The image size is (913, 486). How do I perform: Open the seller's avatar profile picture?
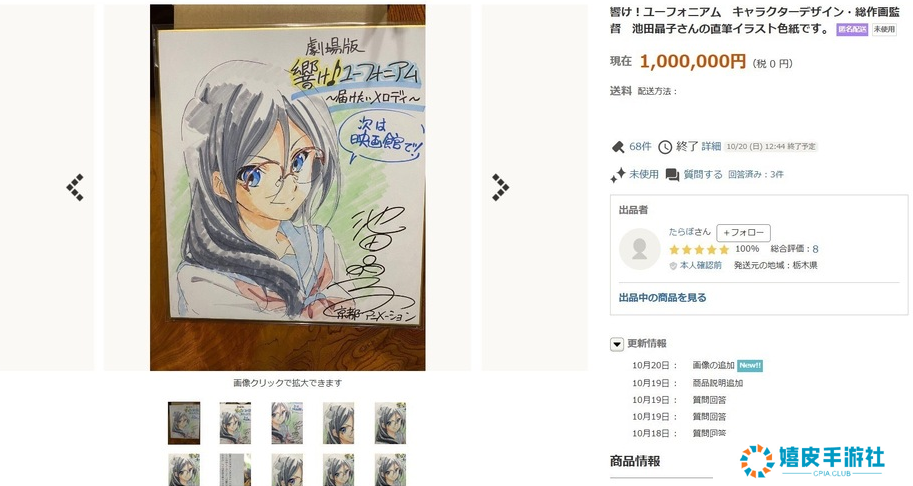pos(639,249)
